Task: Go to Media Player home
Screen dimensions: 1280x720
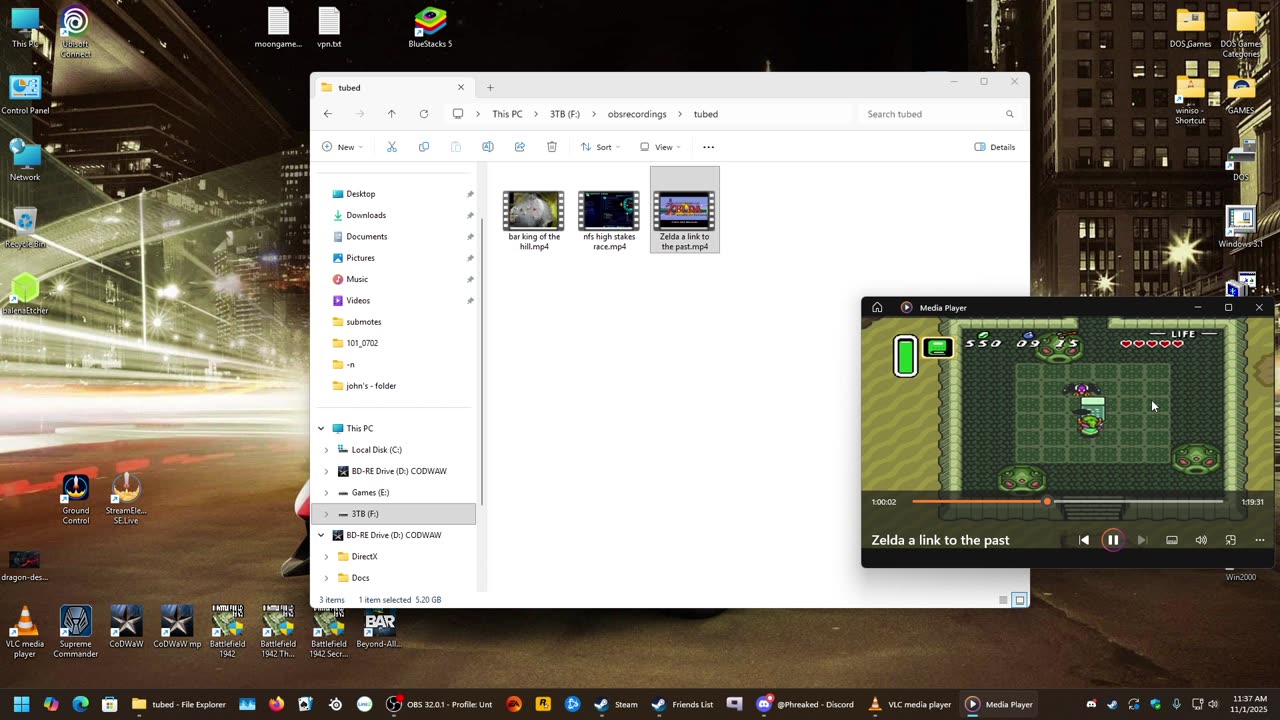Action: [x=877, y=308]
